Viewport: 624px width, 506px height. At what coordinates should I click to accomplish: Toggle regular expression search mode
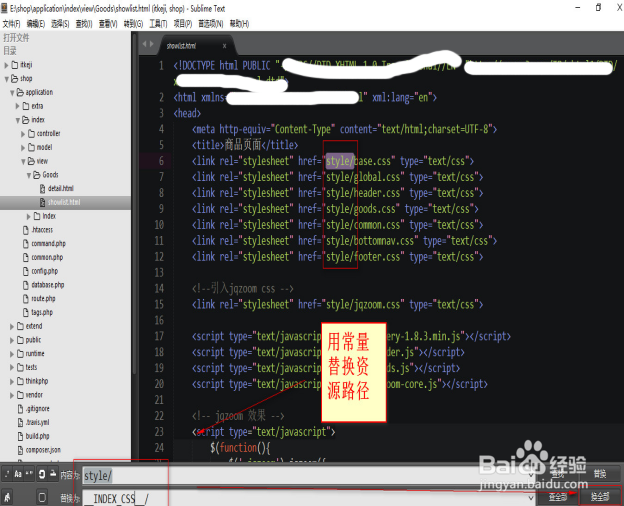[7, 474]
